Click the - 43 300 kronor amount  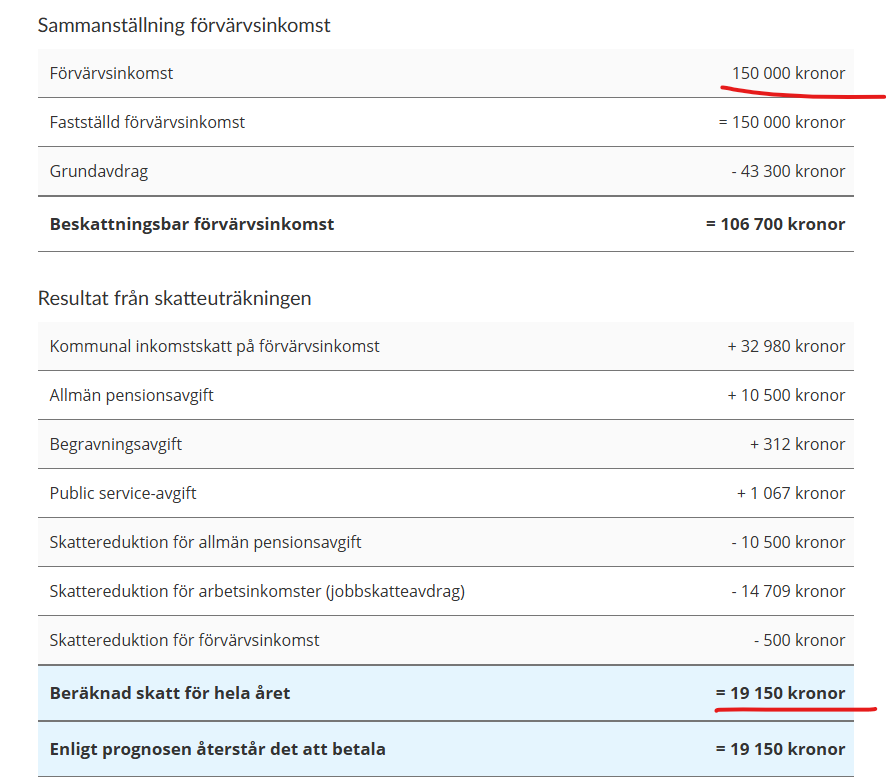[788, 171]
